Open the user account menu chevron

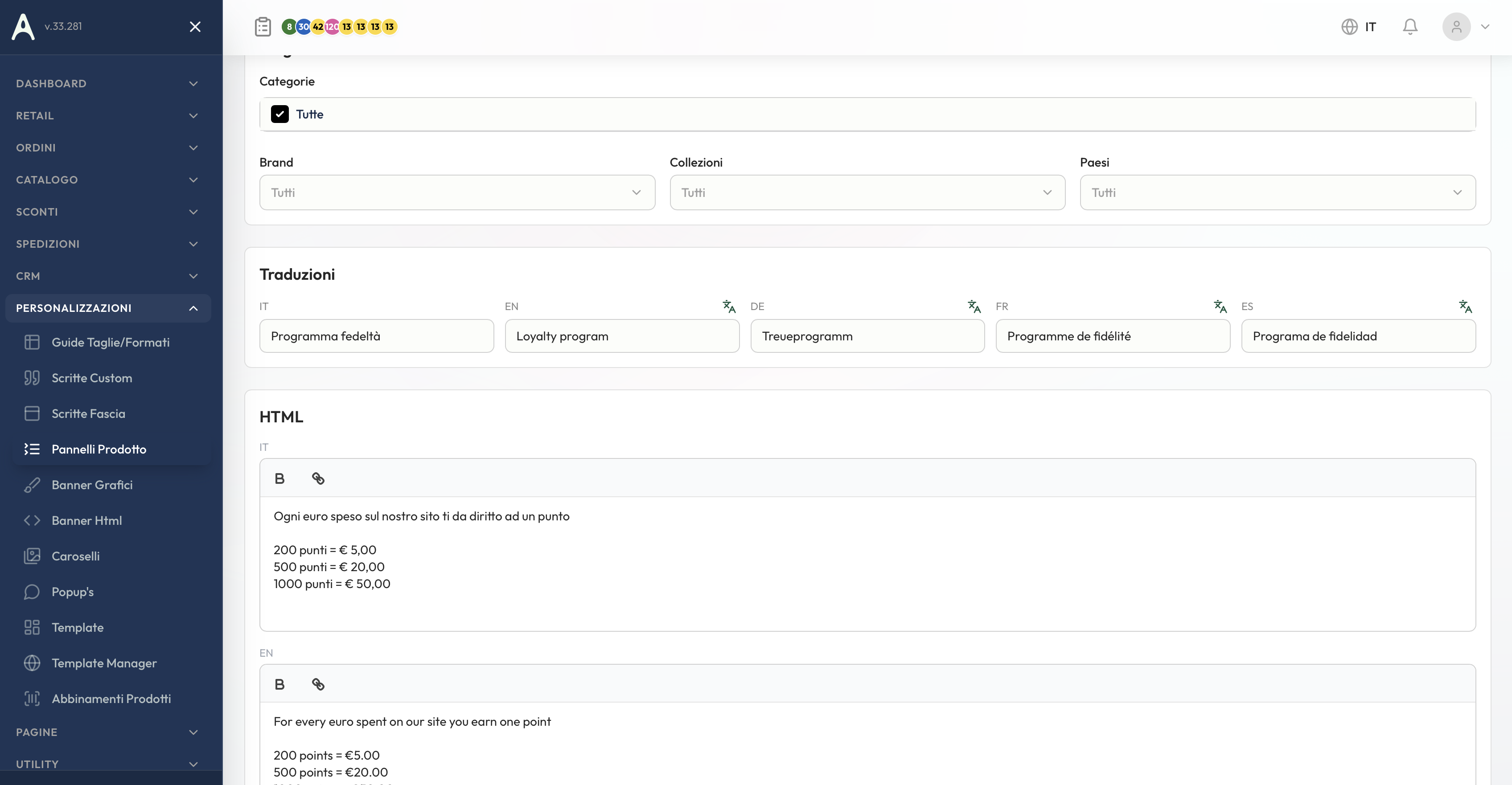[1485, 27]
